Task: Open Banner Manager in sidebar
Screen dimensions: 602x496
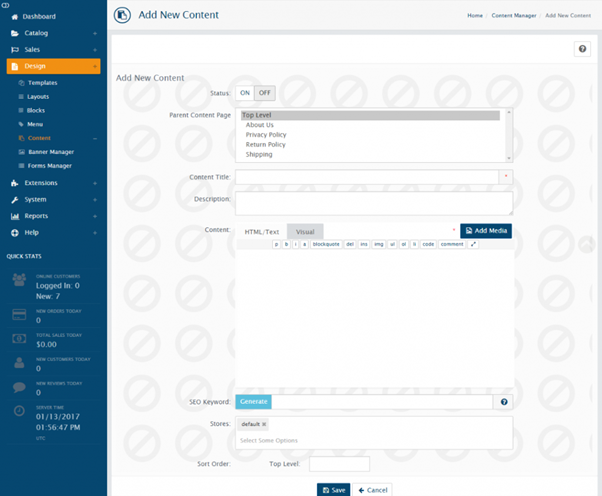Action: click(50, 151)
